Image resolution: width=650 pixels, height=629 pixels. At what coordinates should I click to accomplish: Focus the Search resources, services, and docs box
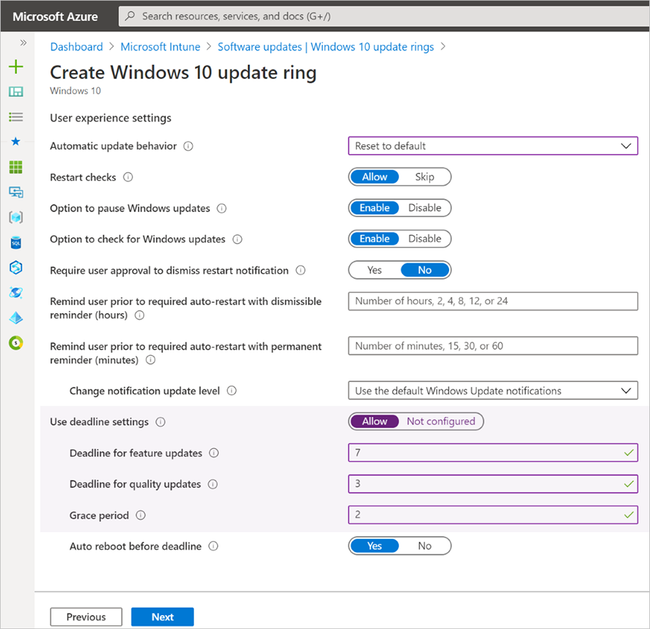[384, 16]
